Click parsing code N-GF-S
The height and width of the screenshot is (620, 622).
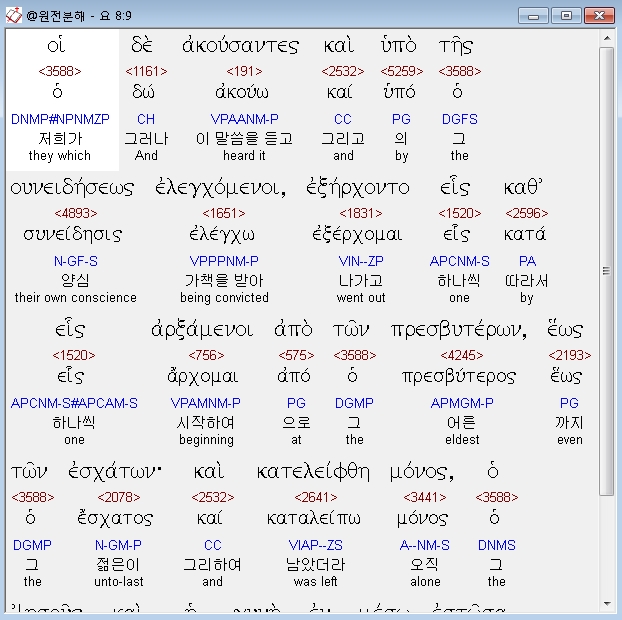click(x=76, y=261)
